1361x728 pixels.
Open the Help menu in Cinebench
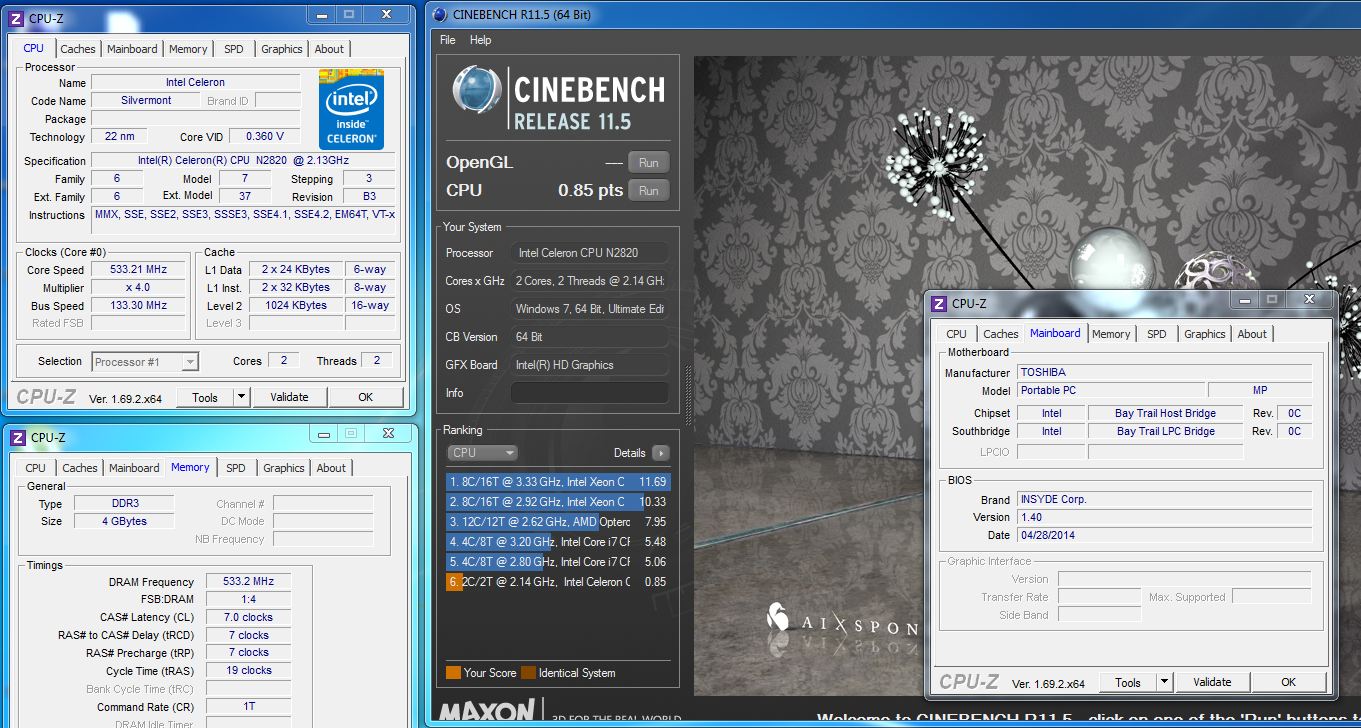pyautogui.click(x=480, y=40)
